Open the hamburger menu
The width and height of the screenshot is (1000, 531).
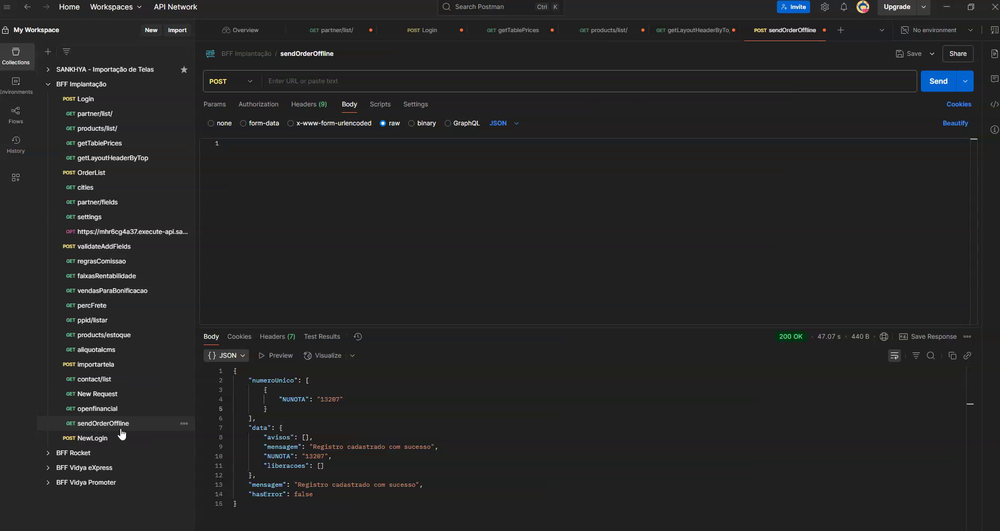tap(7, 7)
